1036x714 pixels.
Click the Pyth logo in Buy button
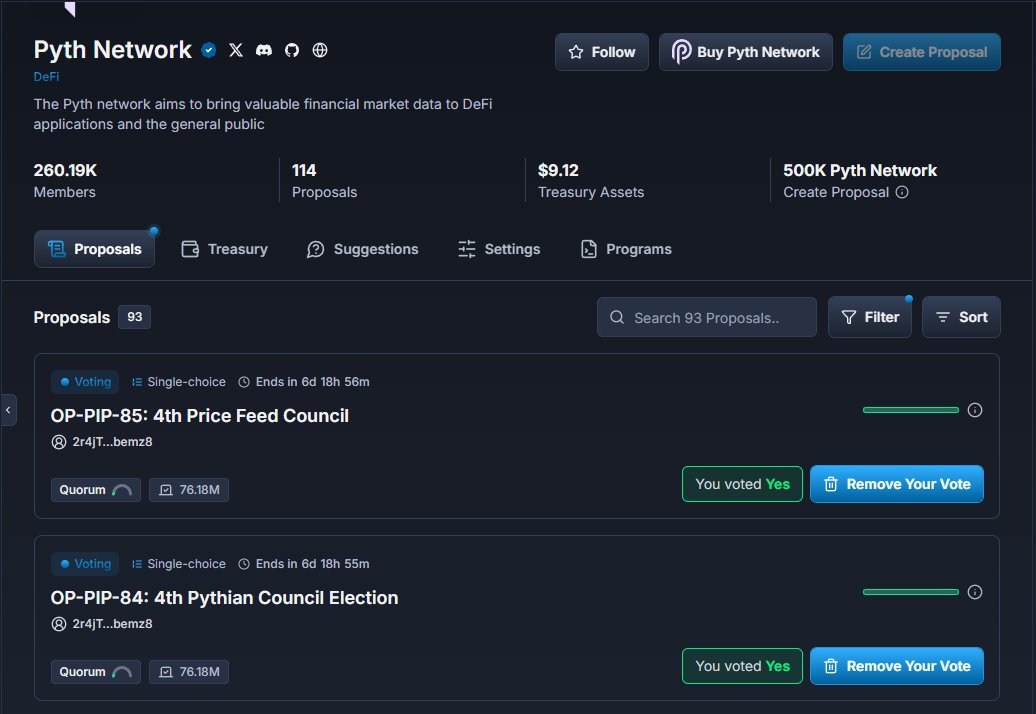click(x=681, y=52)
